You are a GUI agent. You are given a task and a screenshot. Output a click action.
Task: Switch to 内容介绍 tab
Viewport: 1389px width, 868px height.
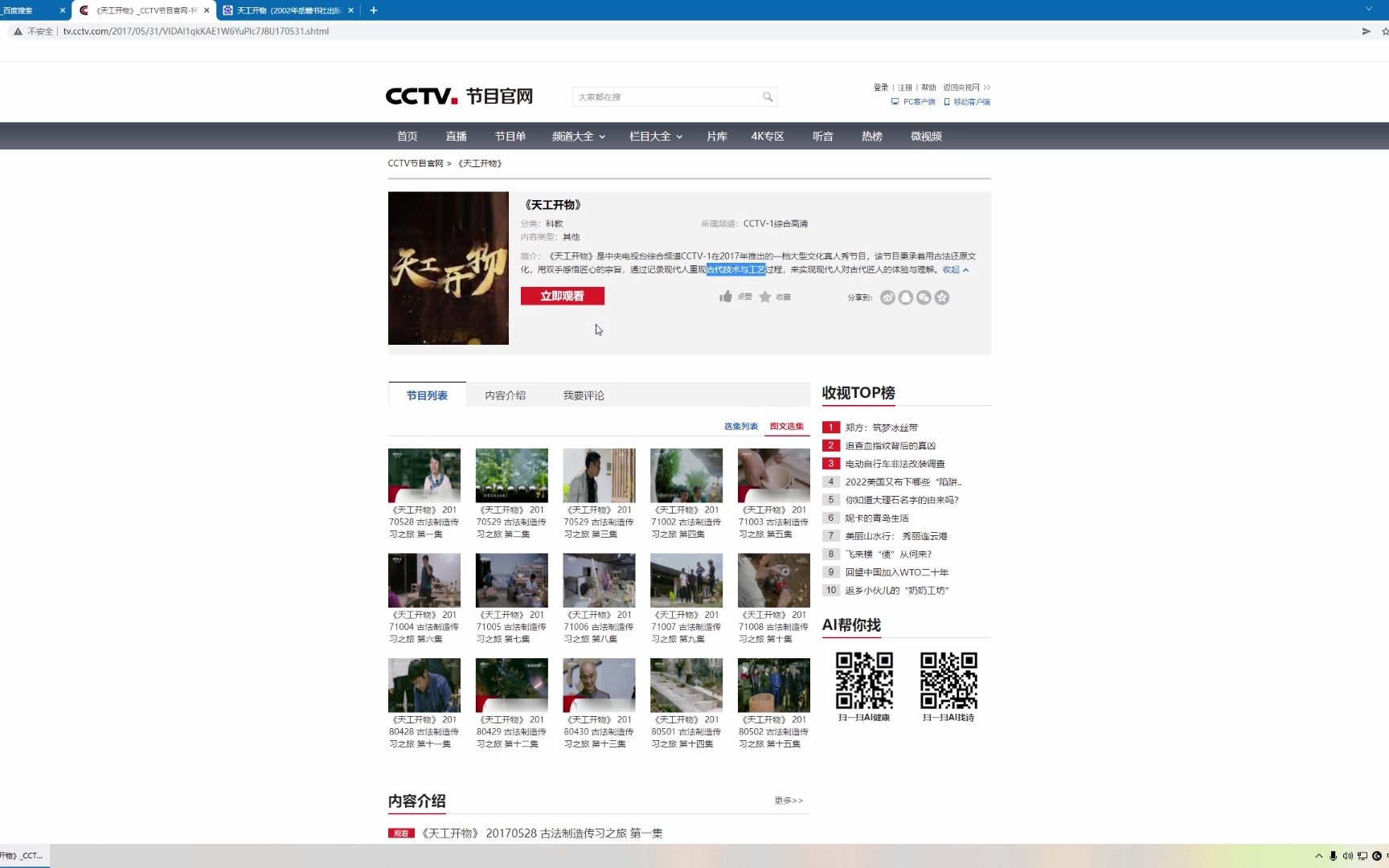[x=506, y=395]
